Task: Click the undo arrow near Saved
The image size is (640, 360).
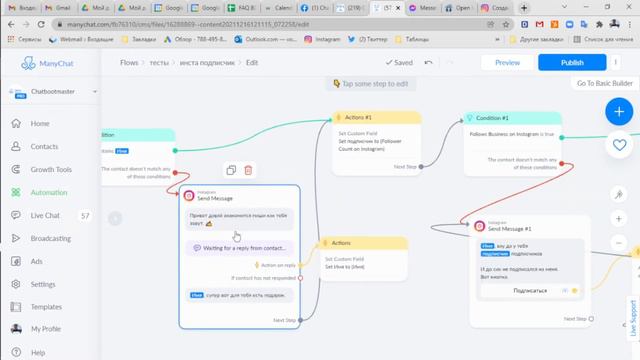Action: tap(428, 62)
